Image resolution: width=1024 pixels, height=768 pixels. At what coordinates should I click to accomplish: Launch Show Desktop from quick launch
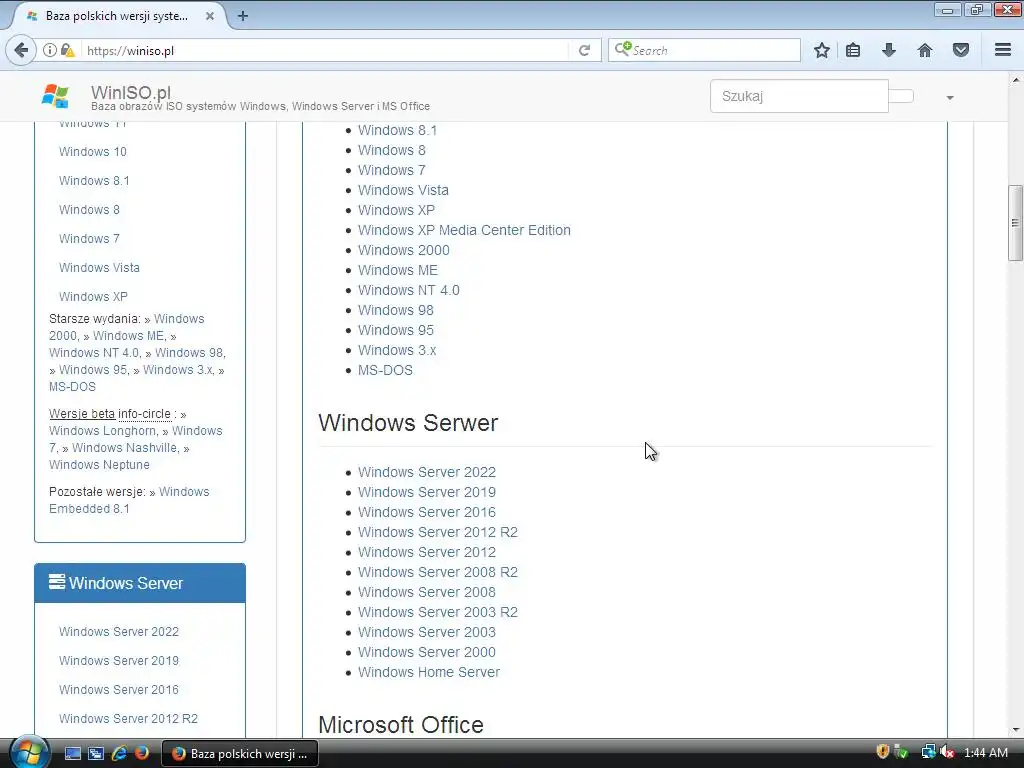[x=72, y=754]
